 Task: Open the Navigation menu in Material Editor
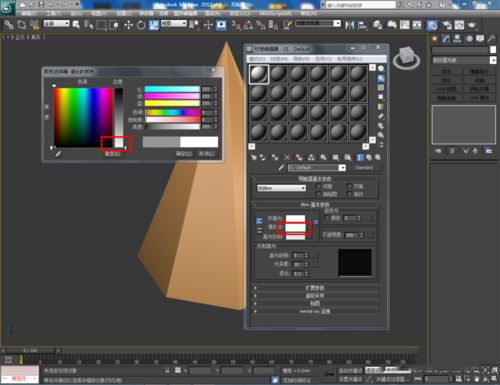pos(301,59)
